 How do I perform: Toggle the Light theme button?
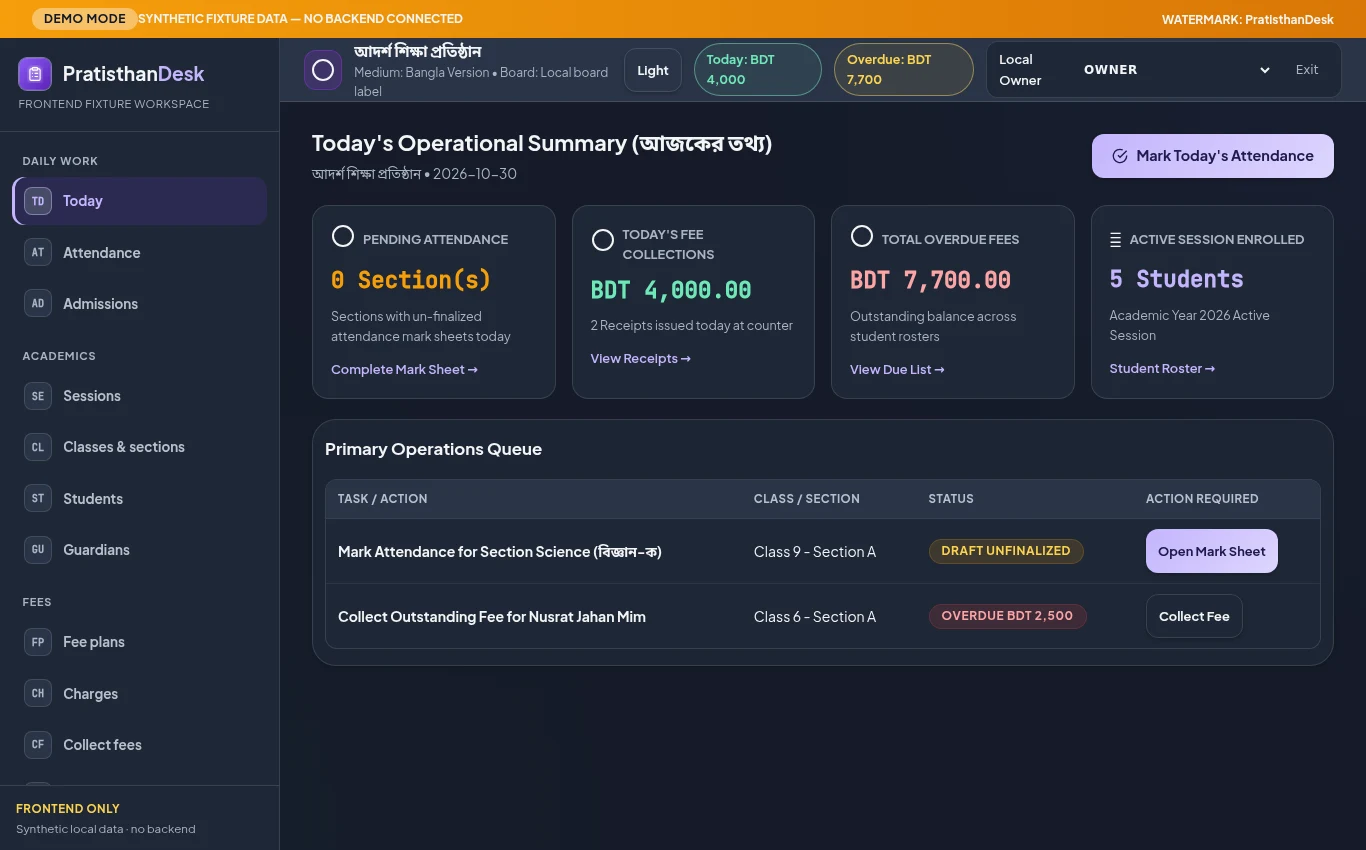(653, 70)
